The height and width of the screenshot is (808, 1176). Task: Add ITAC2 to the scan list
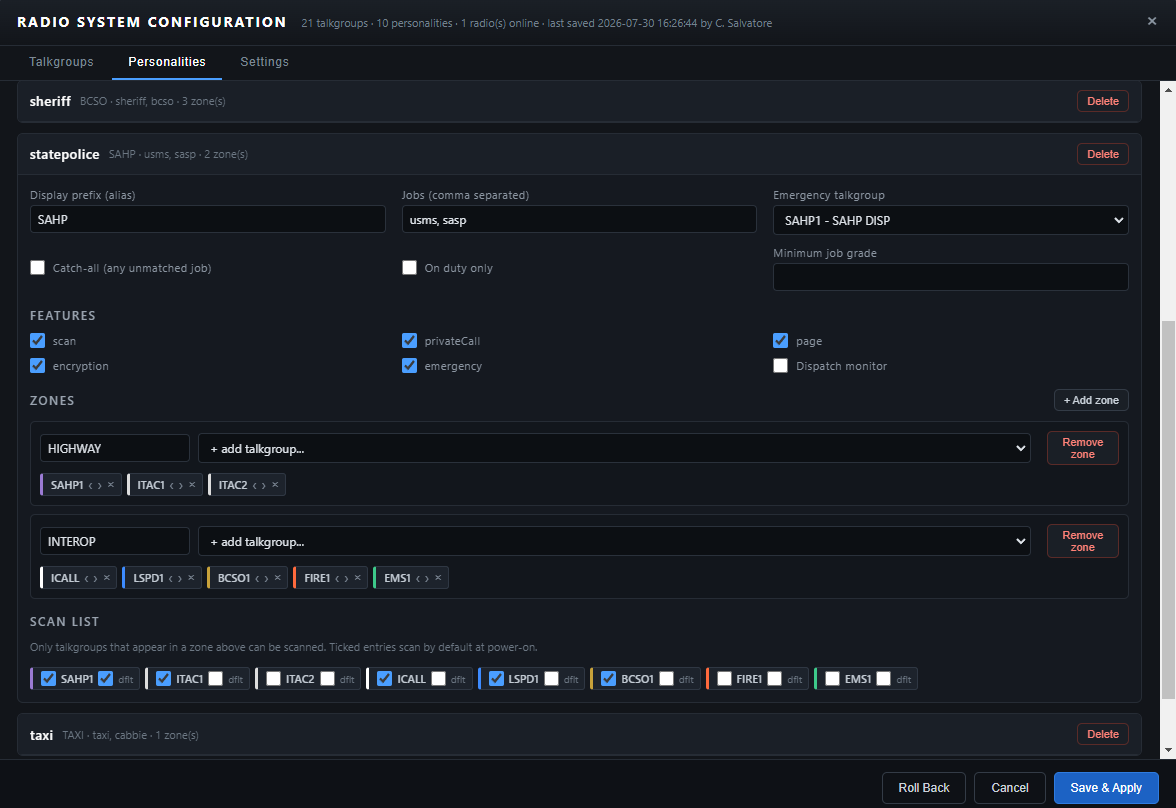click(x=274, y=678)
